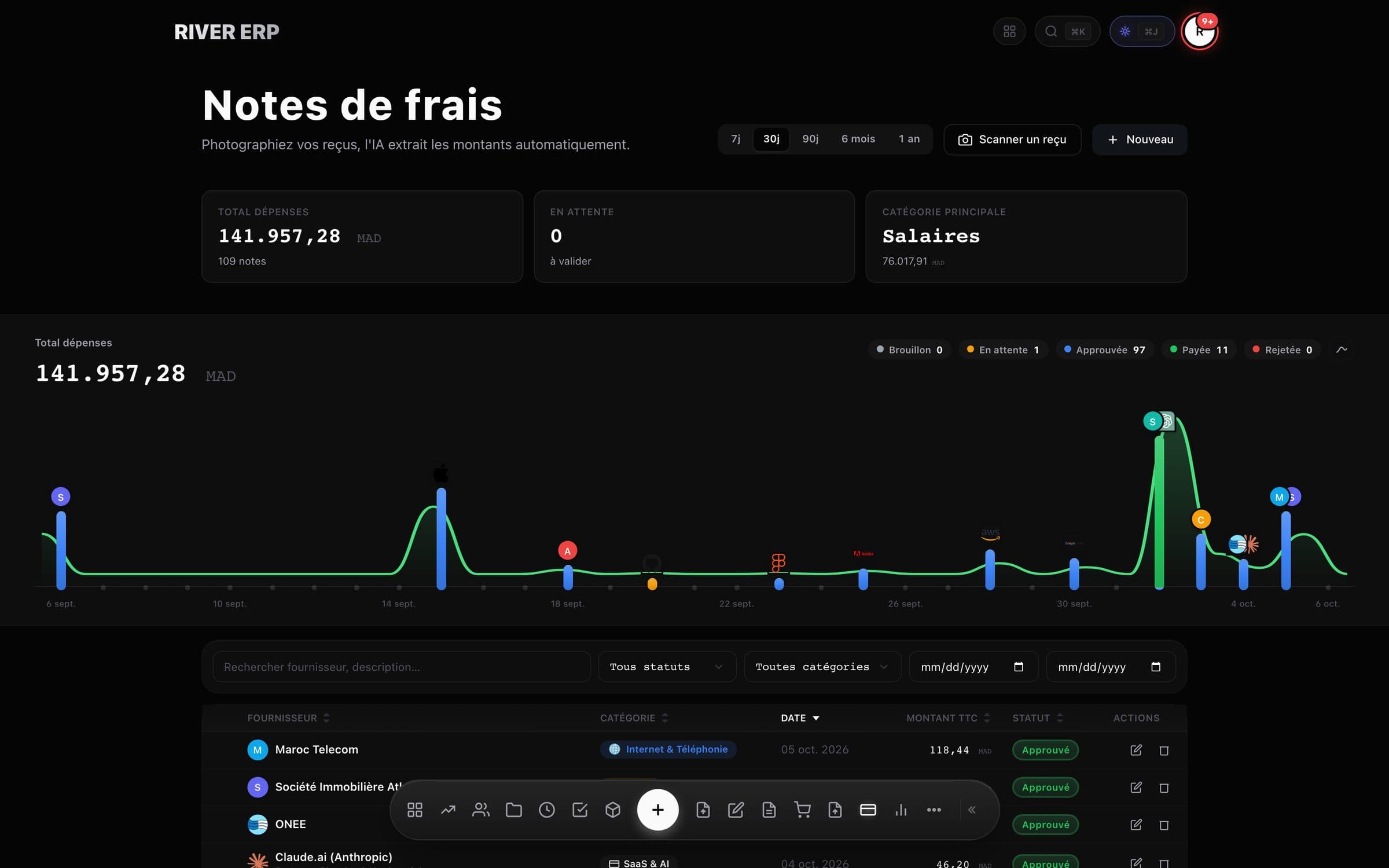Delete the ONEE expense row
The width and height of the screenshot is (1389, 868).
point(1164,825)
